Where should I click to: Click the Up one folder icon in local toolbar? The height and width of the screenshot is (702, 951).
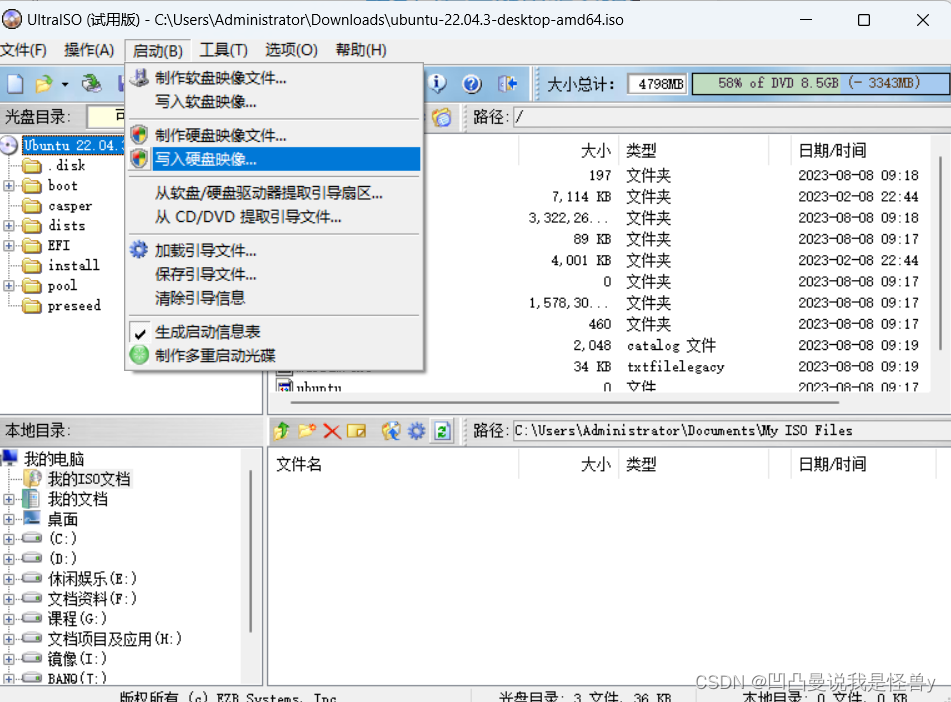(281, 431)
